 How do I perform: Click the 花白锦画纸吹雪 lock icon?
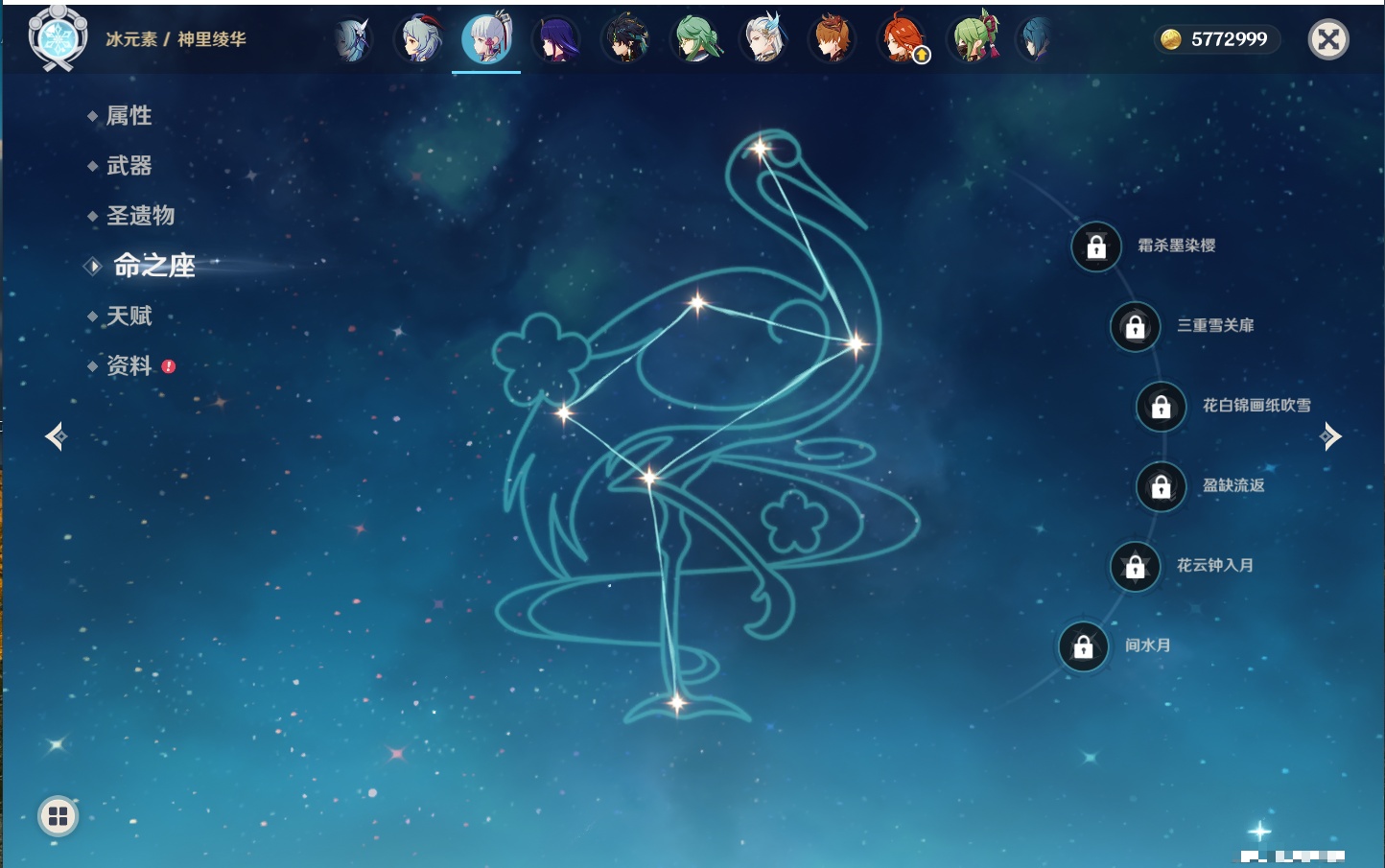(1161, 407)
